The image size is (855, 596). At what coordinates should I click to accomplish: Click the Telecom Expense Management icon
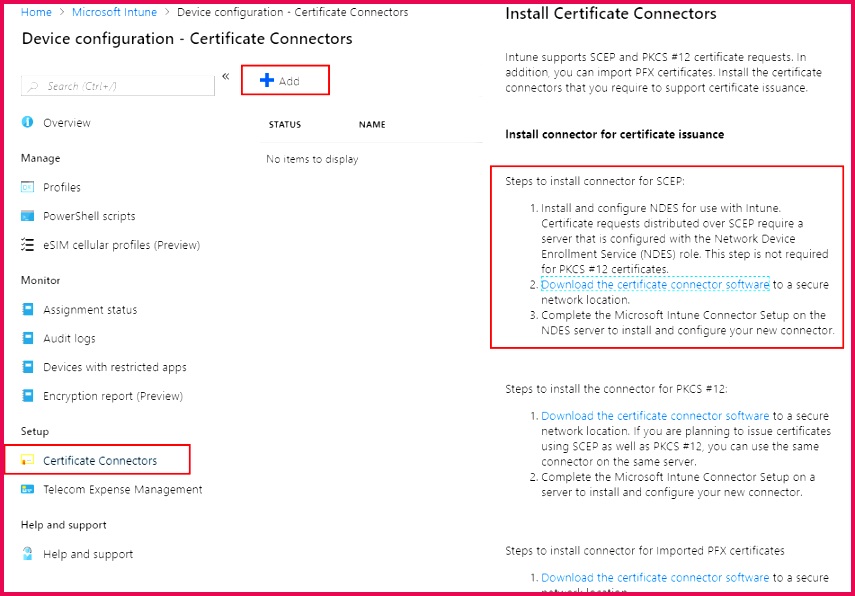27,489
